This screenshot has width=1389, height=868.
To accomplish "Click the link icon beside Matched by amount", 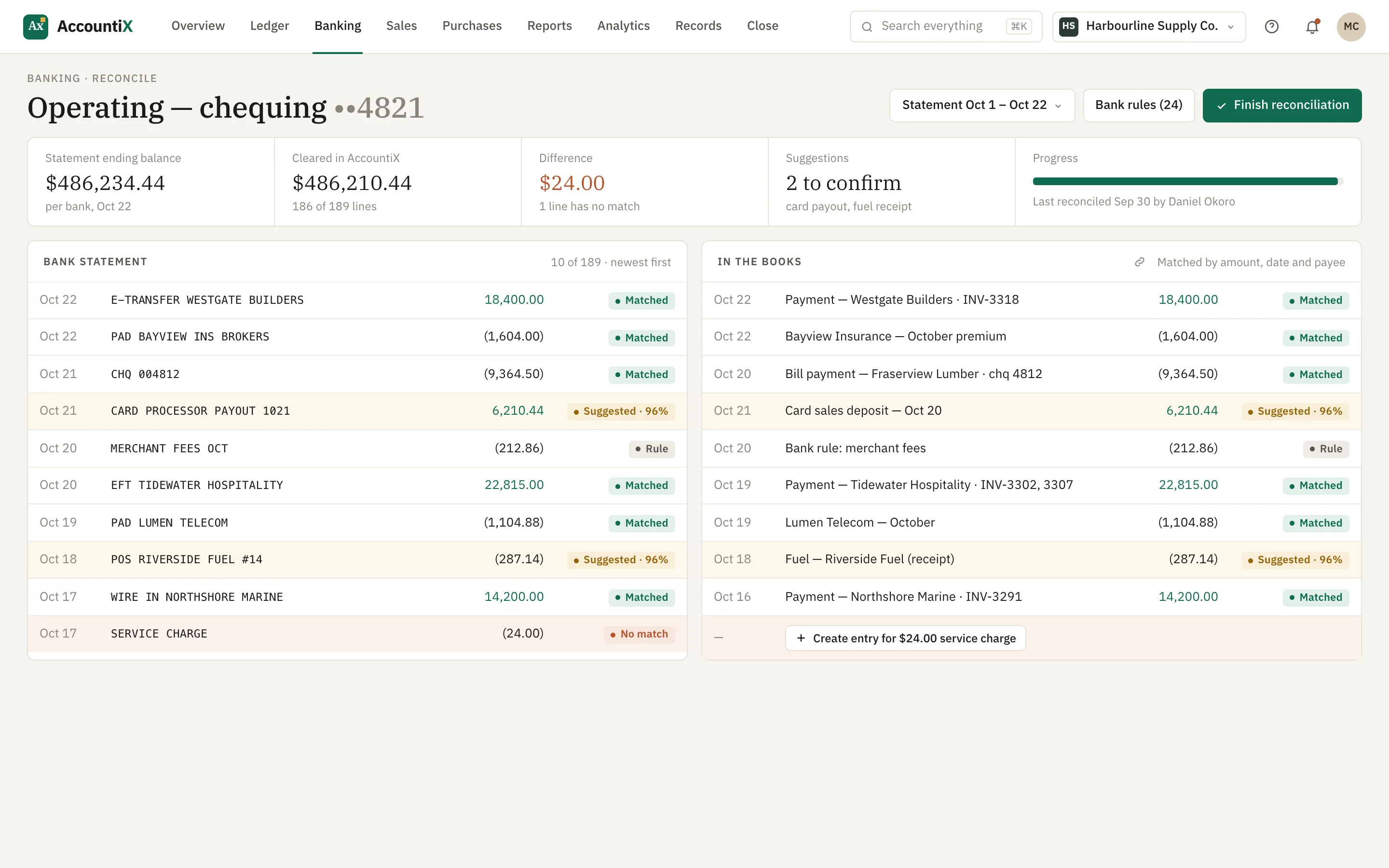I will [1139, 262].
